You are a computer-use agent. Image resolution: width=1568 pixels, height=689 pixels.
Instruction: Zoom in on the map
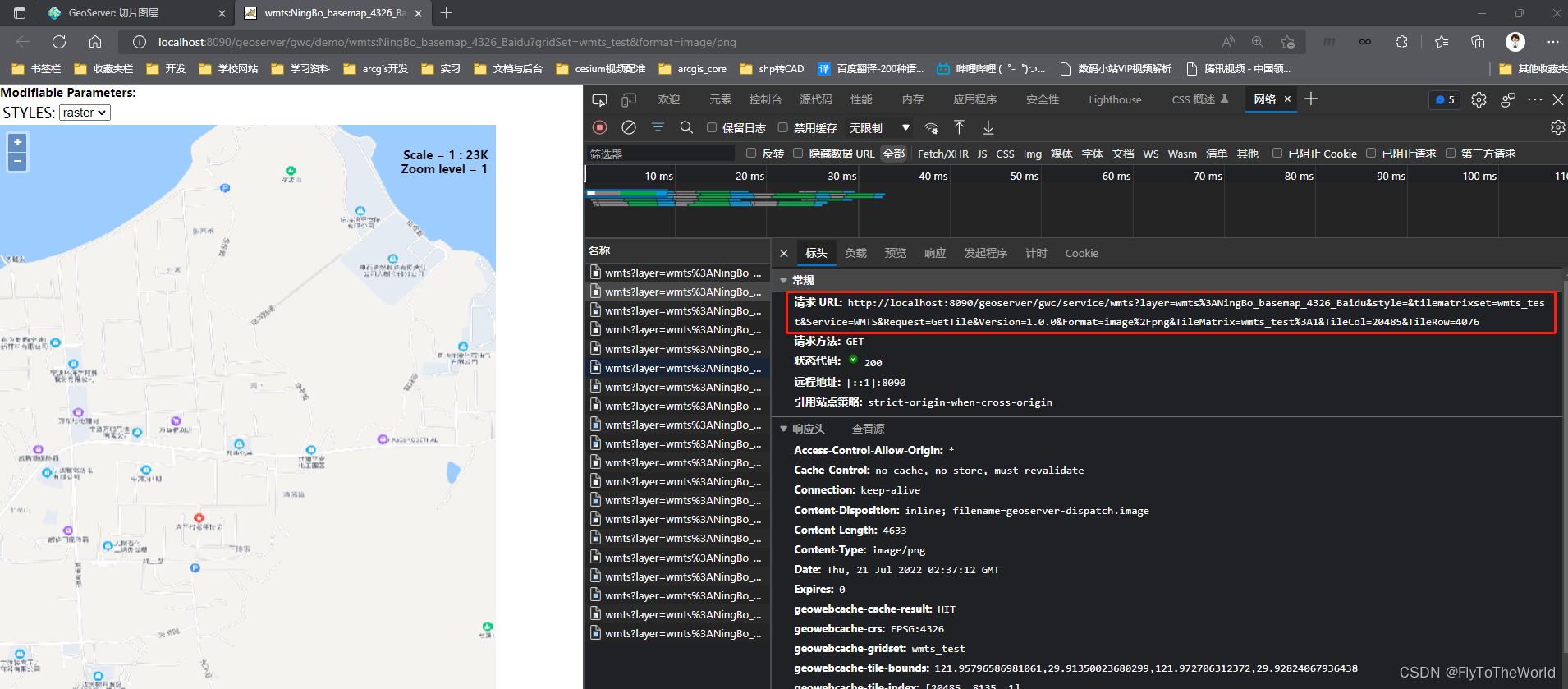pyautogui.click(x=17, y=142)
